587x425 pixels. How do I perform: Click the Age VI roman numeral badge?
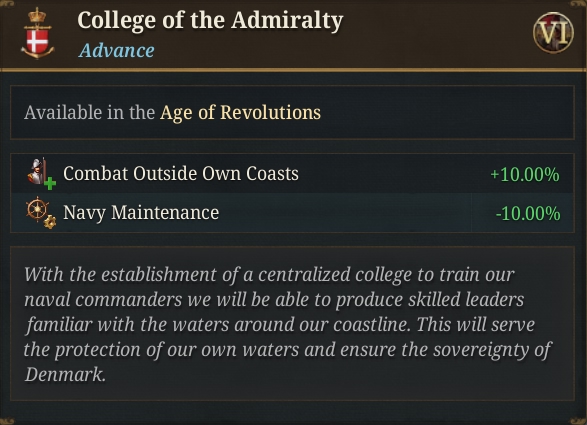[x=553, y=32]
